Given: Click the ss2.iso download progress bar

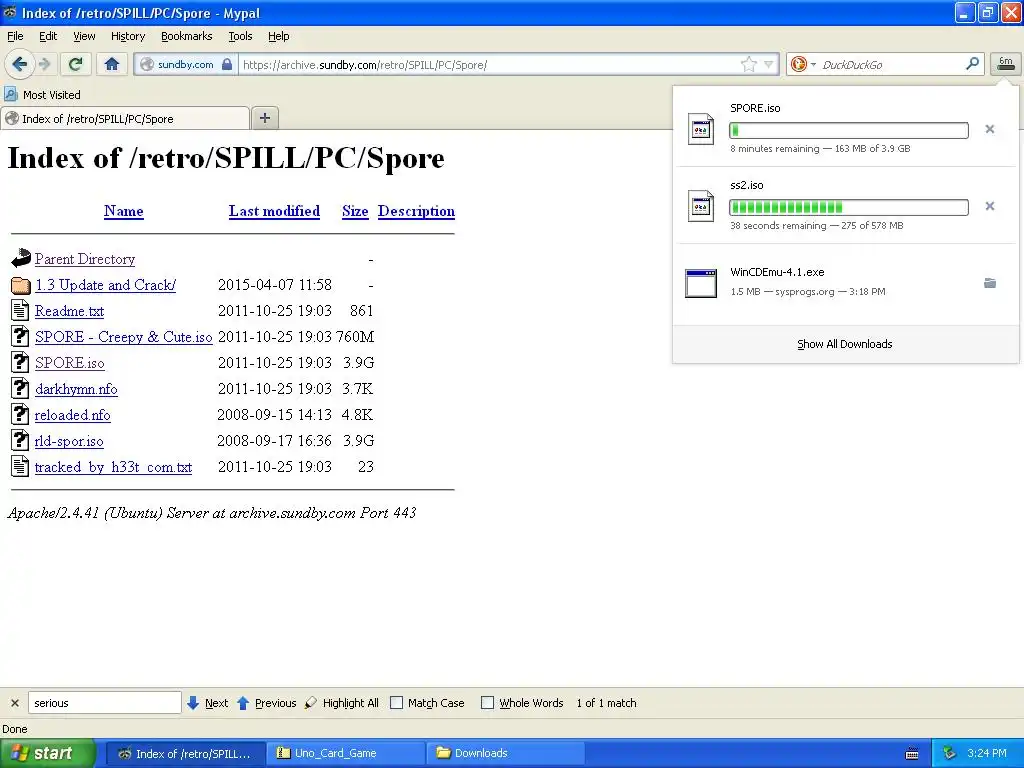Looking at the screenshot, I should pyautogui.click(x=848, y=207).
